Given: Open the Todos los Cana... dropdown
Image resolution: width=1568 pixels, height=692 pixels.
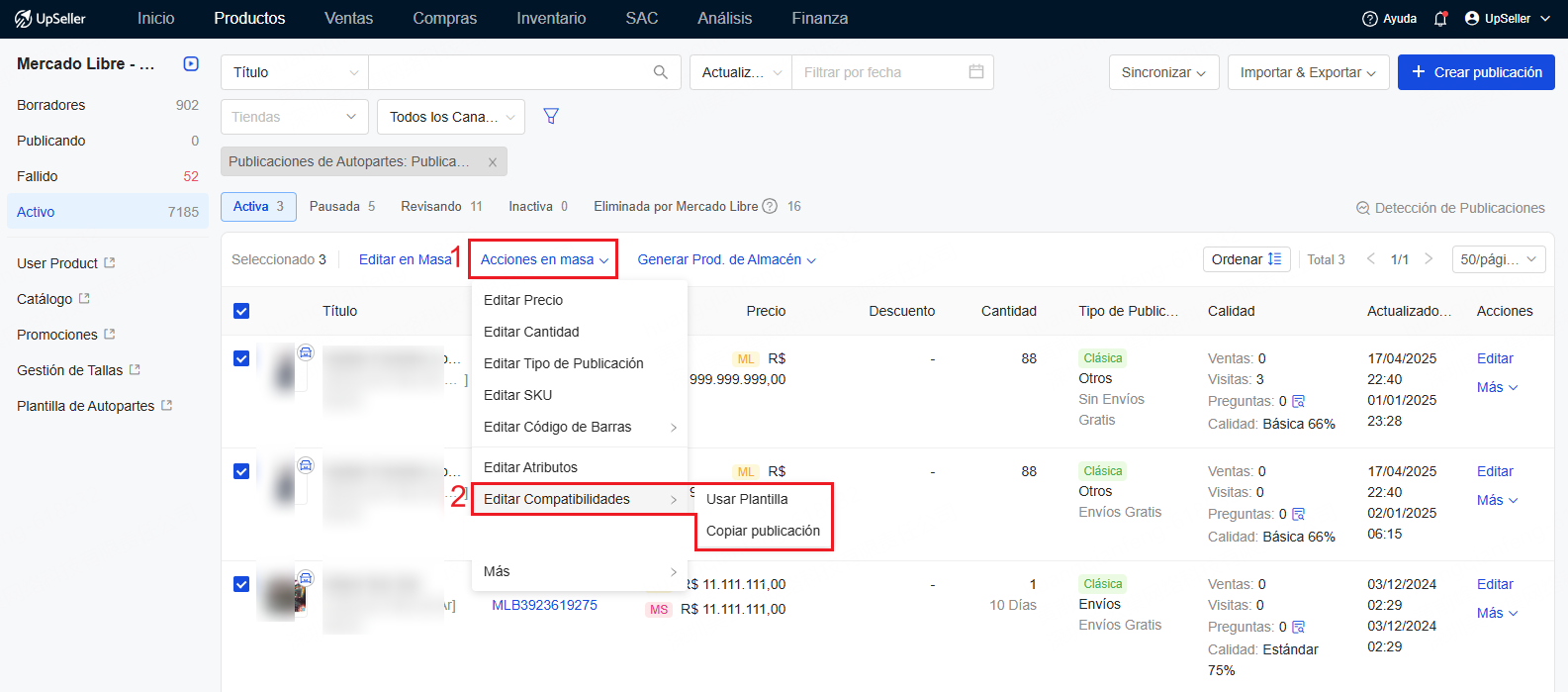Looking at the screenshot, I should click(451, 117).
